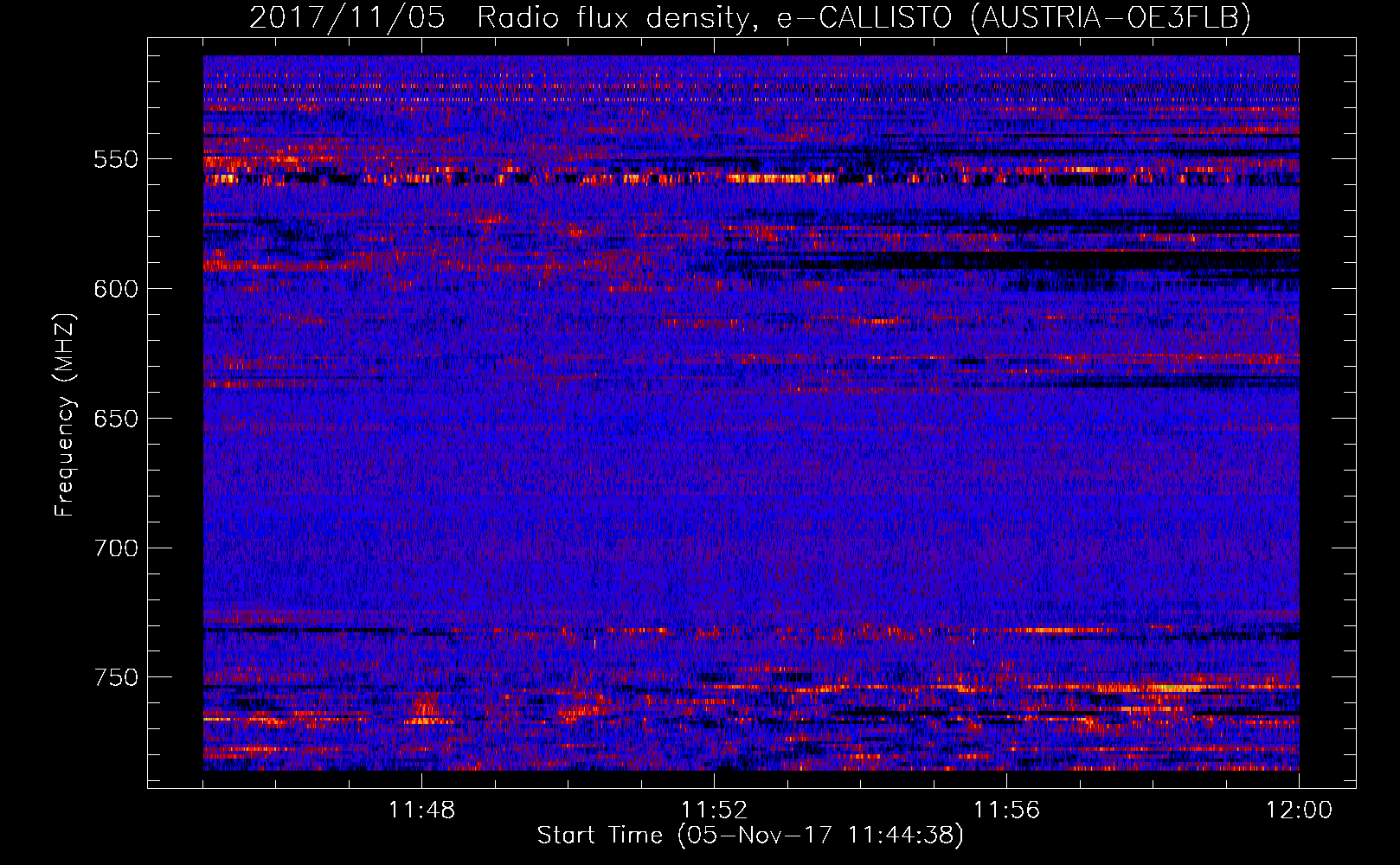The image size is (1400, 865).
Task: Click the 600 frequency axis label
Action: [116, 290]
